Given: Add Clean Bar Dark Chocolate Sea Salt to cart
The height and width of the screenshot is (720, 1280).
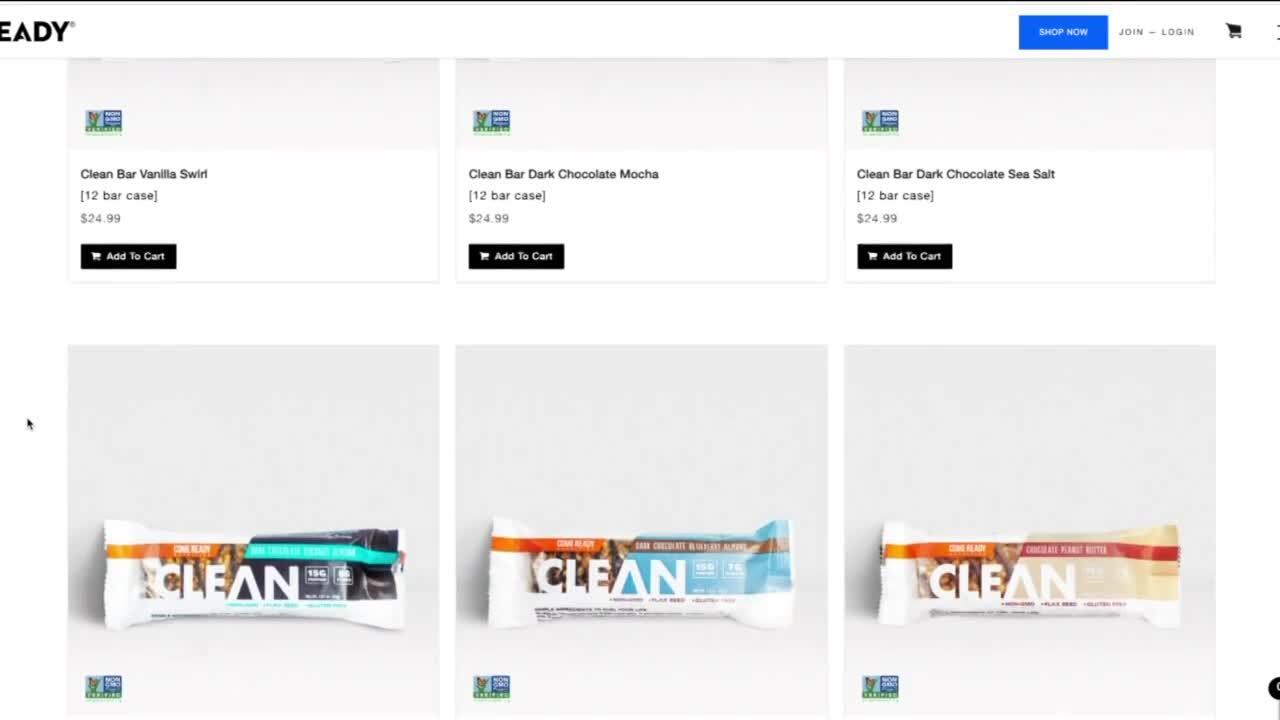Looking at the screenshot, I should 904,256.
